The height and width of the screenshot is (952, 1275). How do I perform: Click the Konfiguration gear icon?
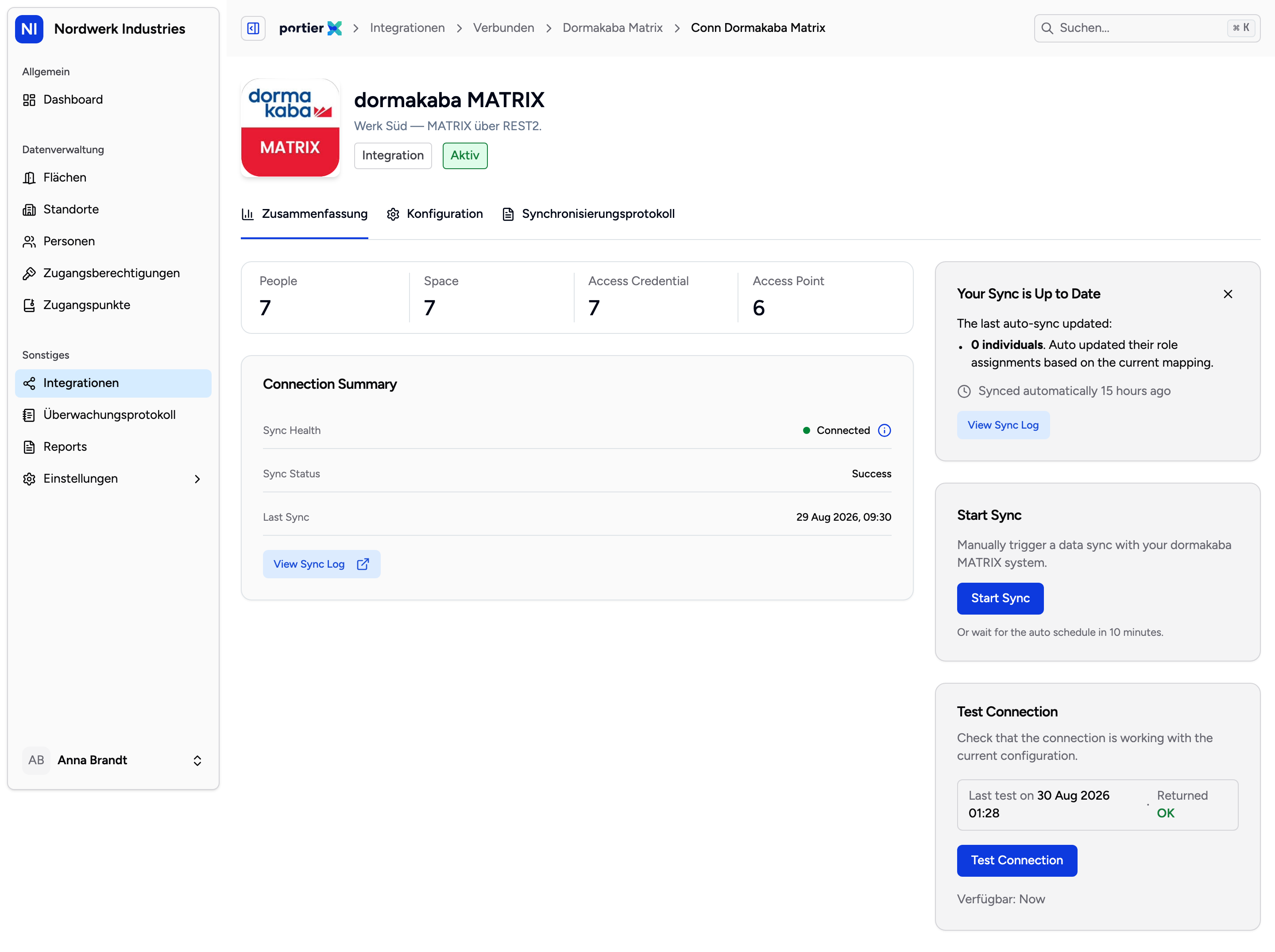point(393,214)
